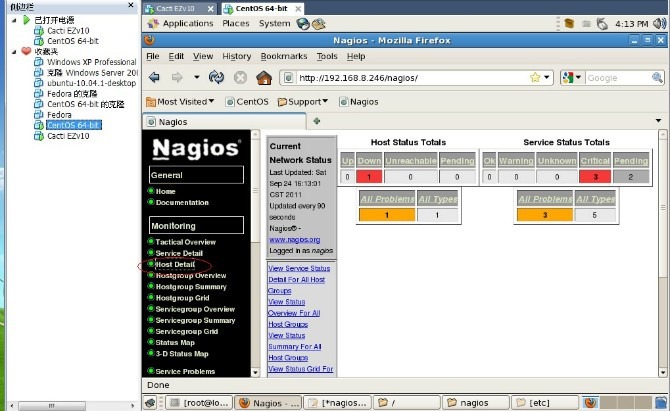Open the Tools menu

pos(327,56)
